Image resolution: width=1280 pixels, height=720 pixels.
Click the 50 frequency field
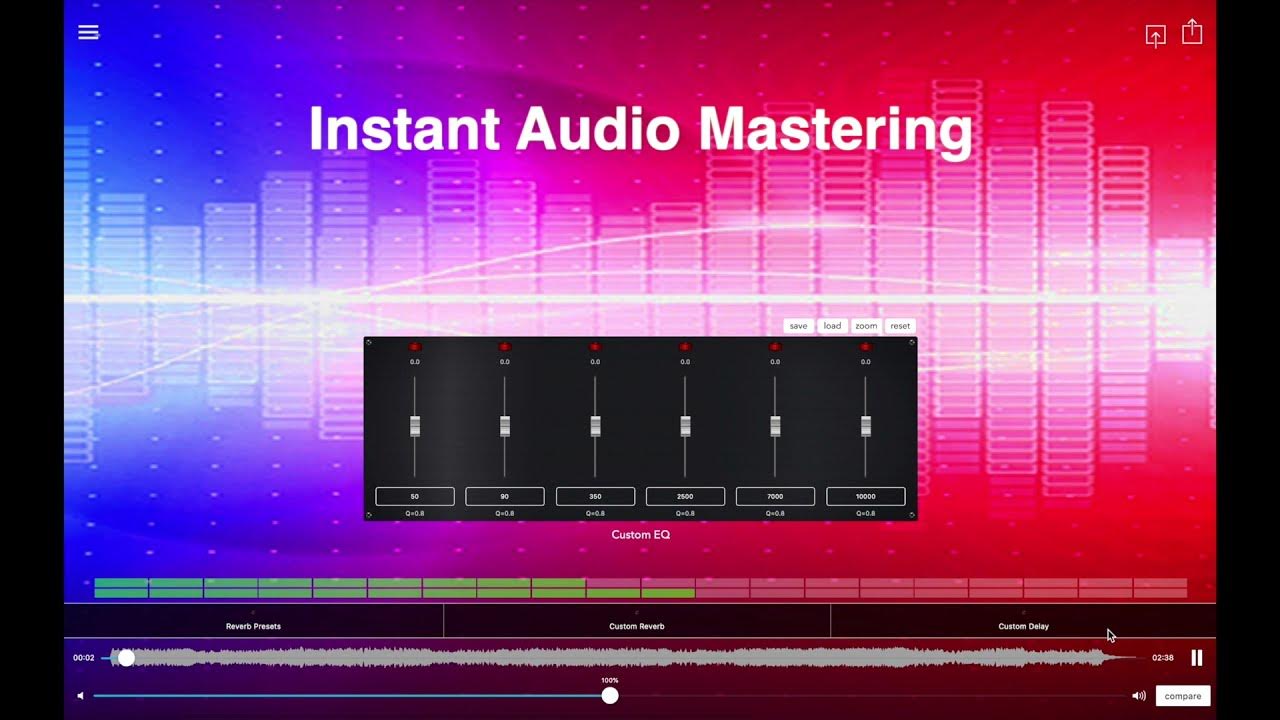click(415, 496)
